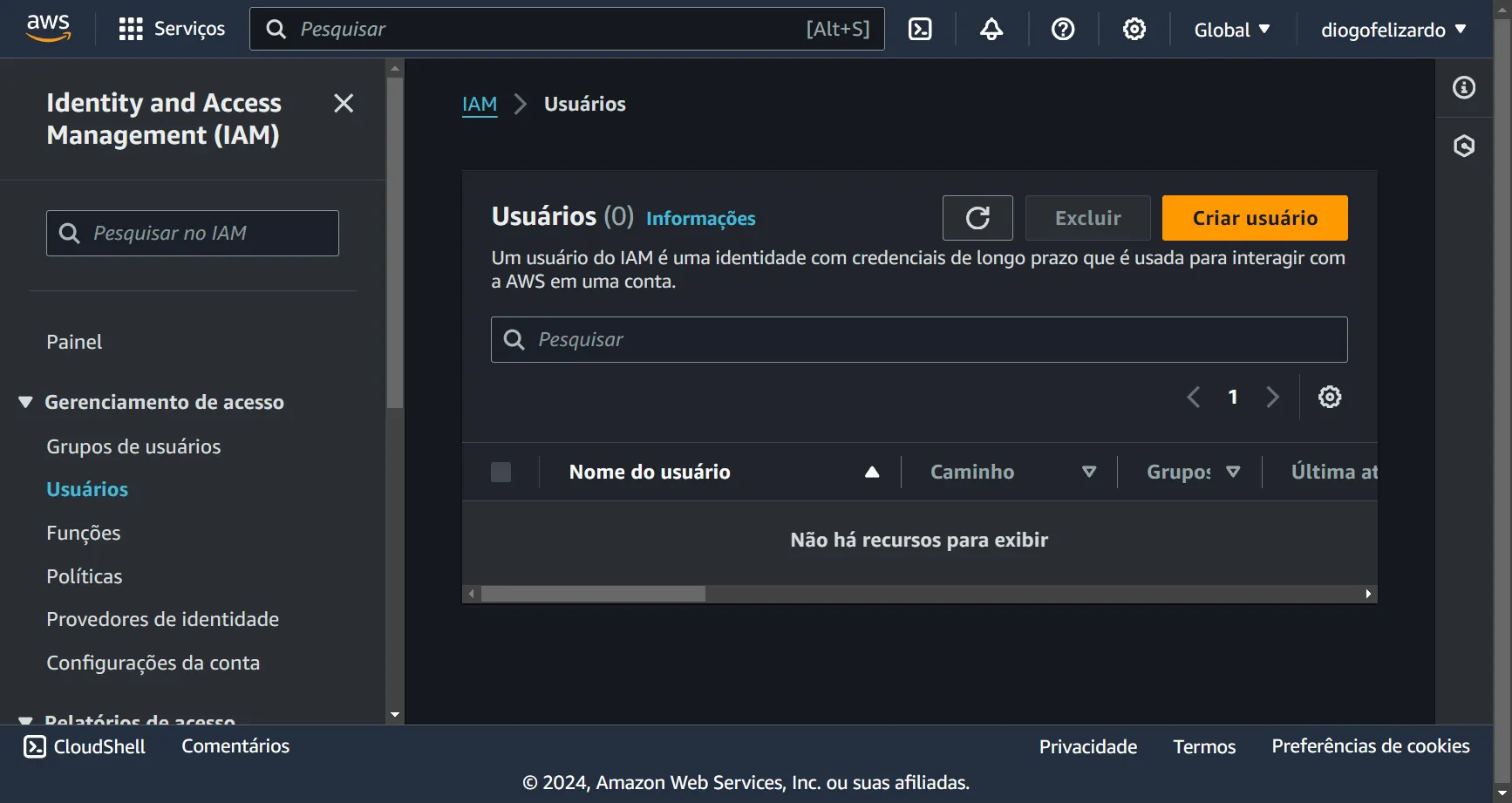
Task: Click the disabled Excluir button
Action: click(x=1088, y=218)
